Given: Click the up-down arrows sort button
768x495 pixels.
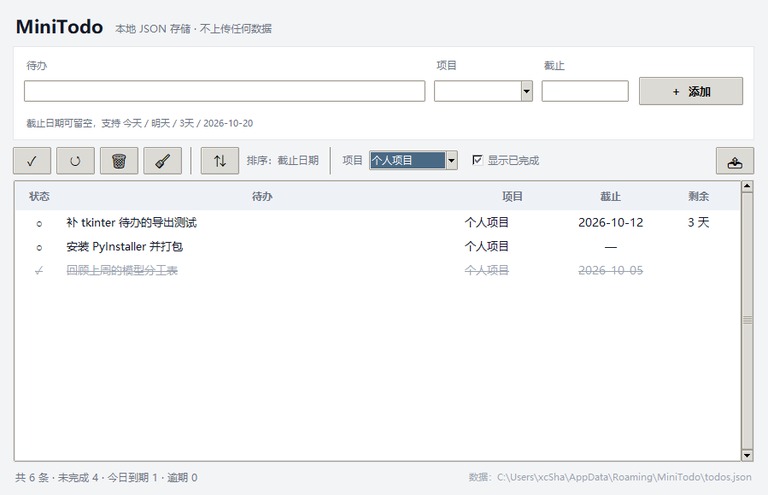Looking at the screenshot, I should (x=220, y=161).
